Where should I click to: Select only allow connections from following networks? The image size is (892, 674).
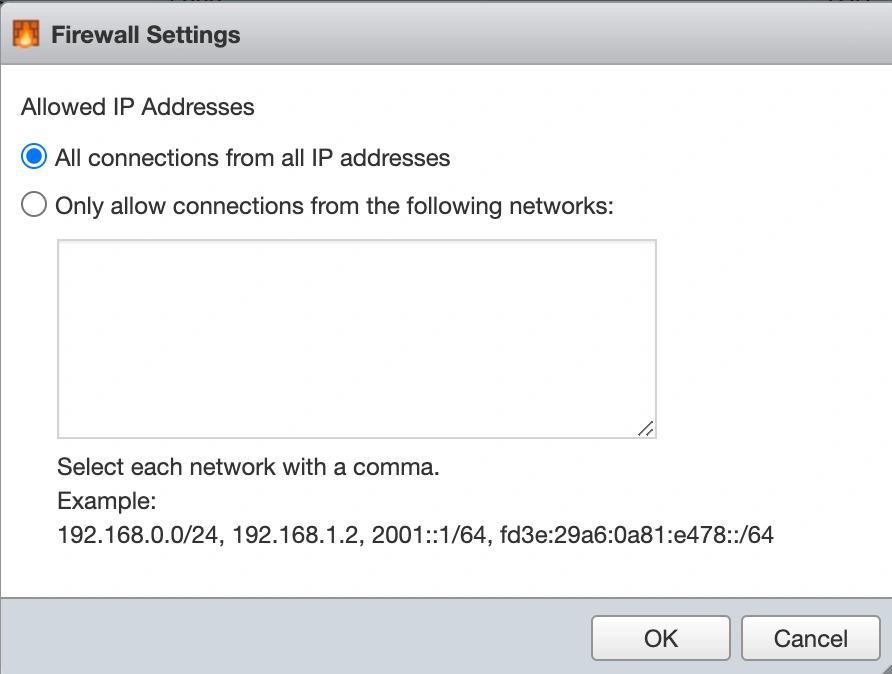click(33, 204)
